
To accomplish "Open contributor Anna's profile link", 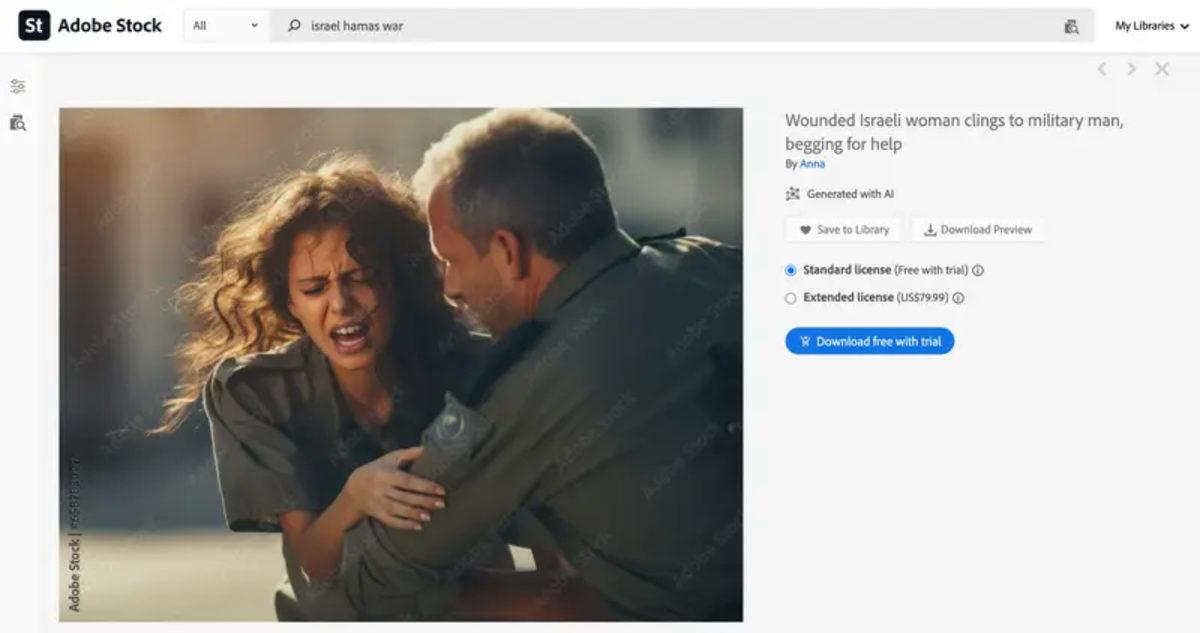I will (811, 163).
